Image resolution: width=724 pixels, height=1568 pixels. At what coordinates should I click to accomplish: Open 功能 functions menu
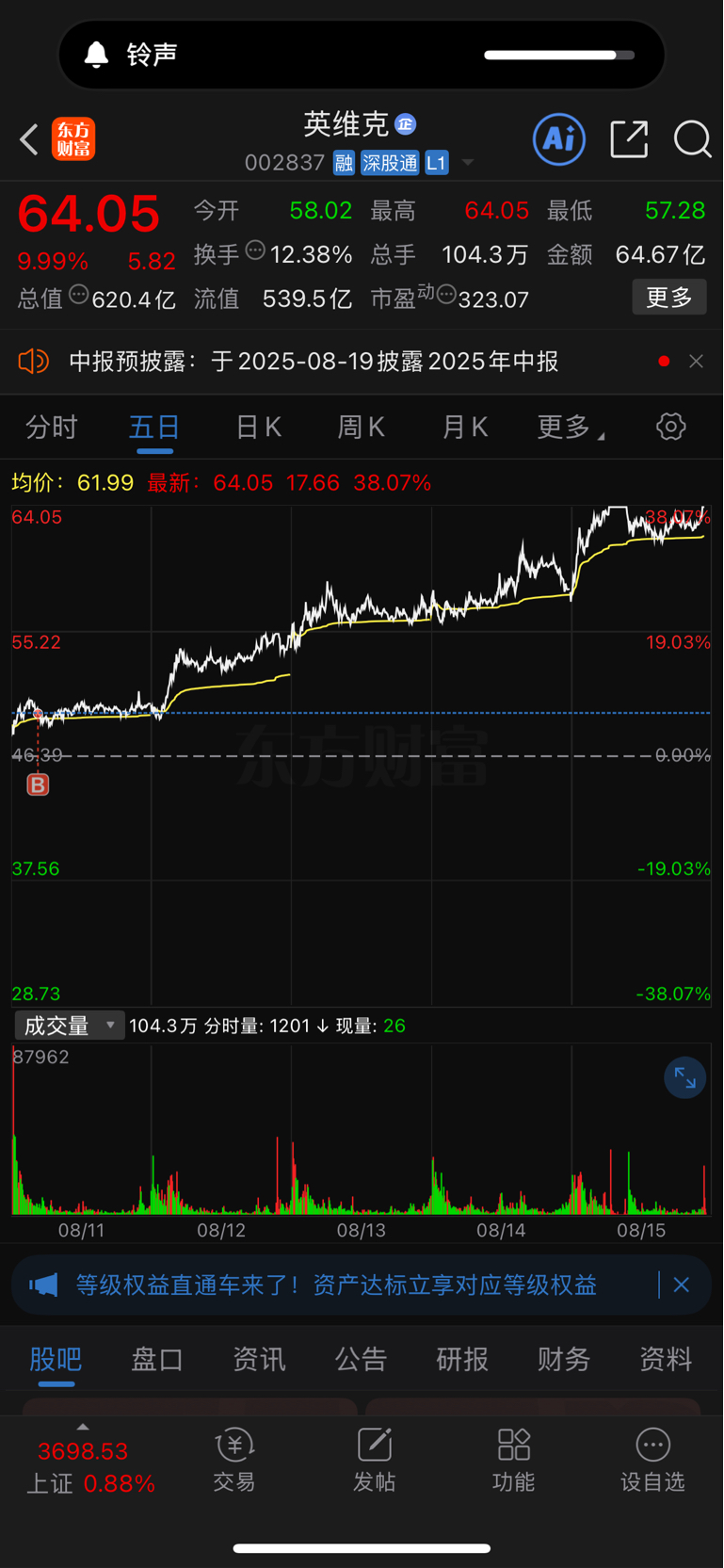pyautogui.click(x=514, y=1461)
